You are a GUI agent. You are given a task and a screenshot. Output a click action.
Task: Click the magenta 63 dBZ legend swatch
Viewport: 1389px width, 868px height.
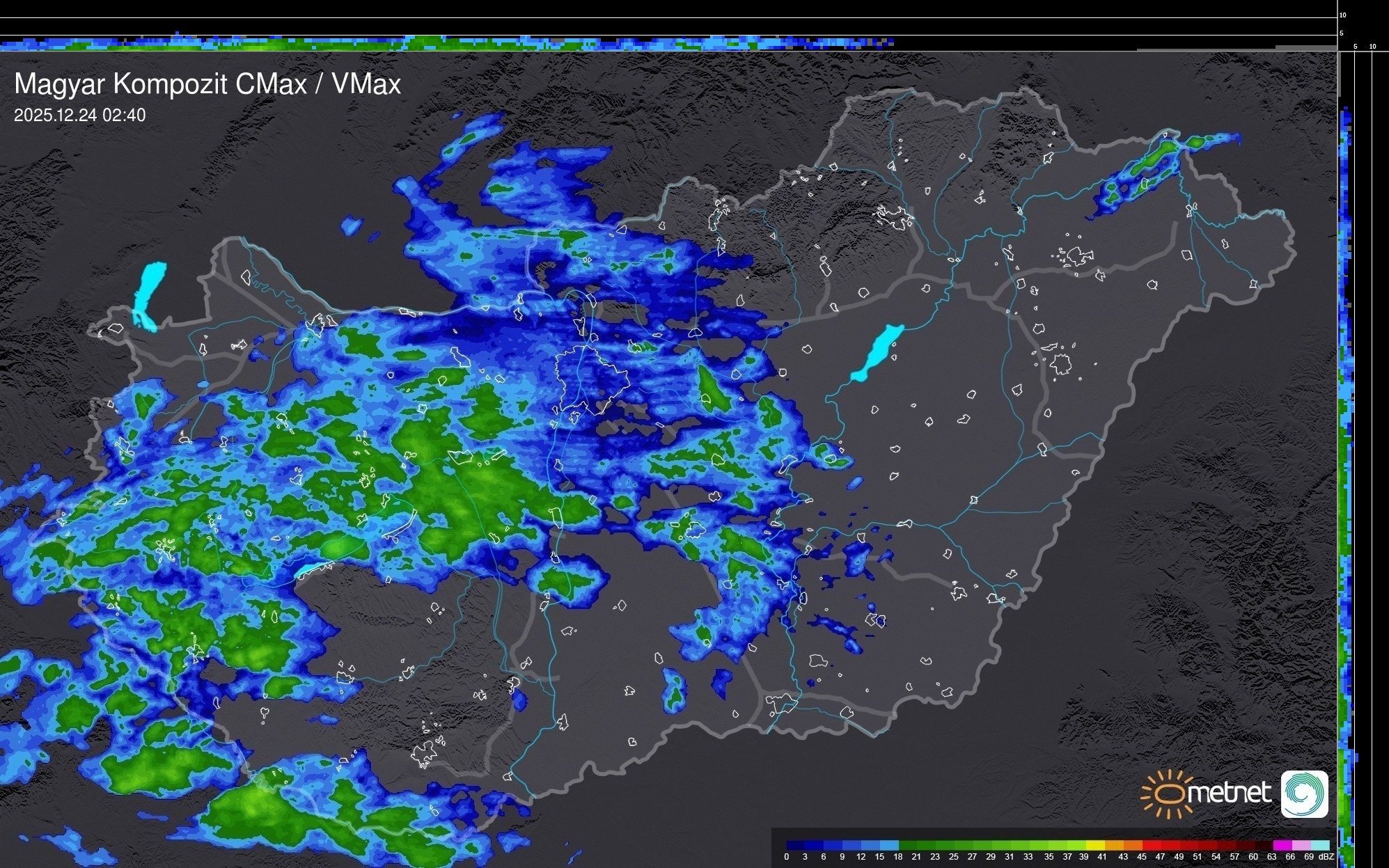pos(1282,845)
